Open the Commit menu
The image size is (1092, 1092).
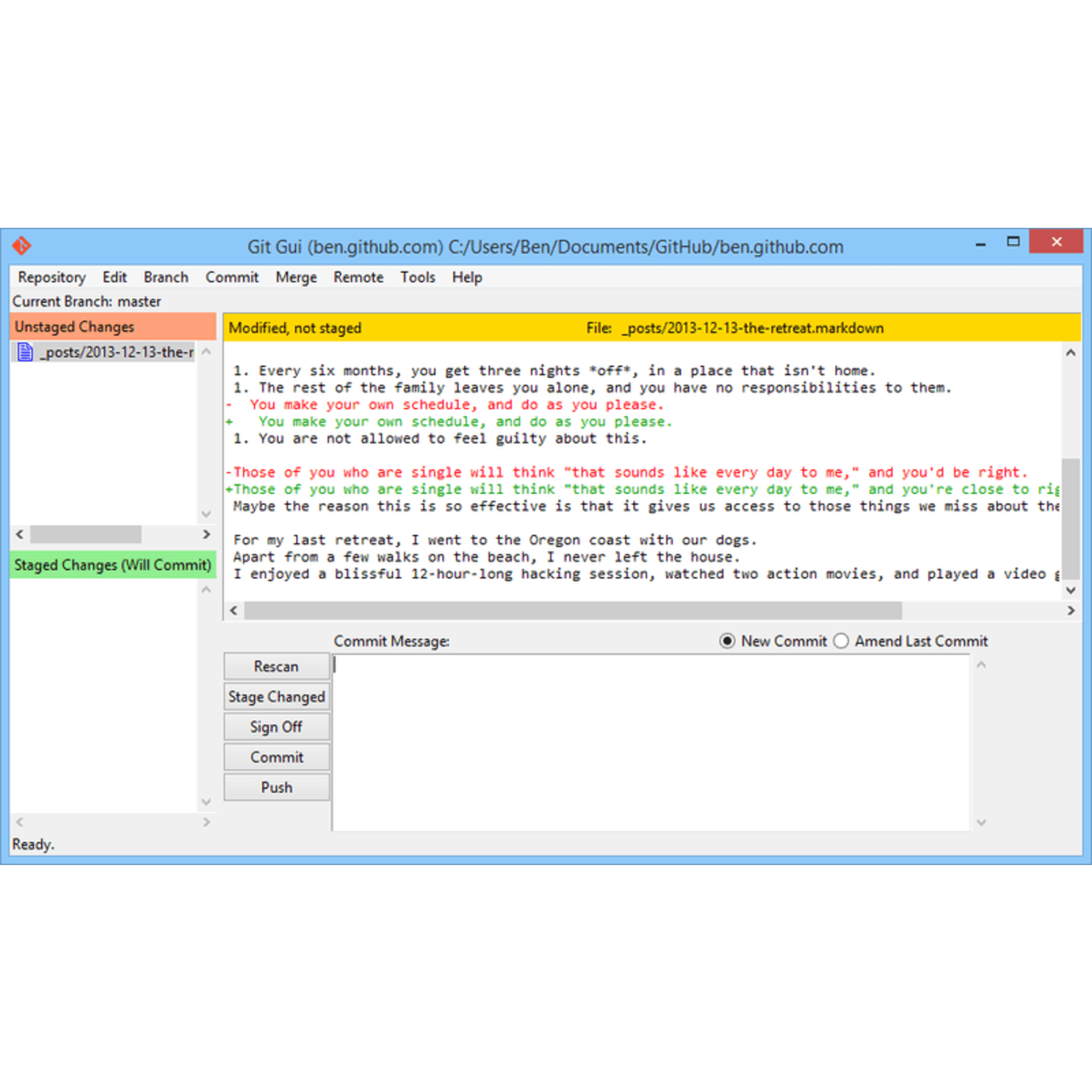[232, 277]
